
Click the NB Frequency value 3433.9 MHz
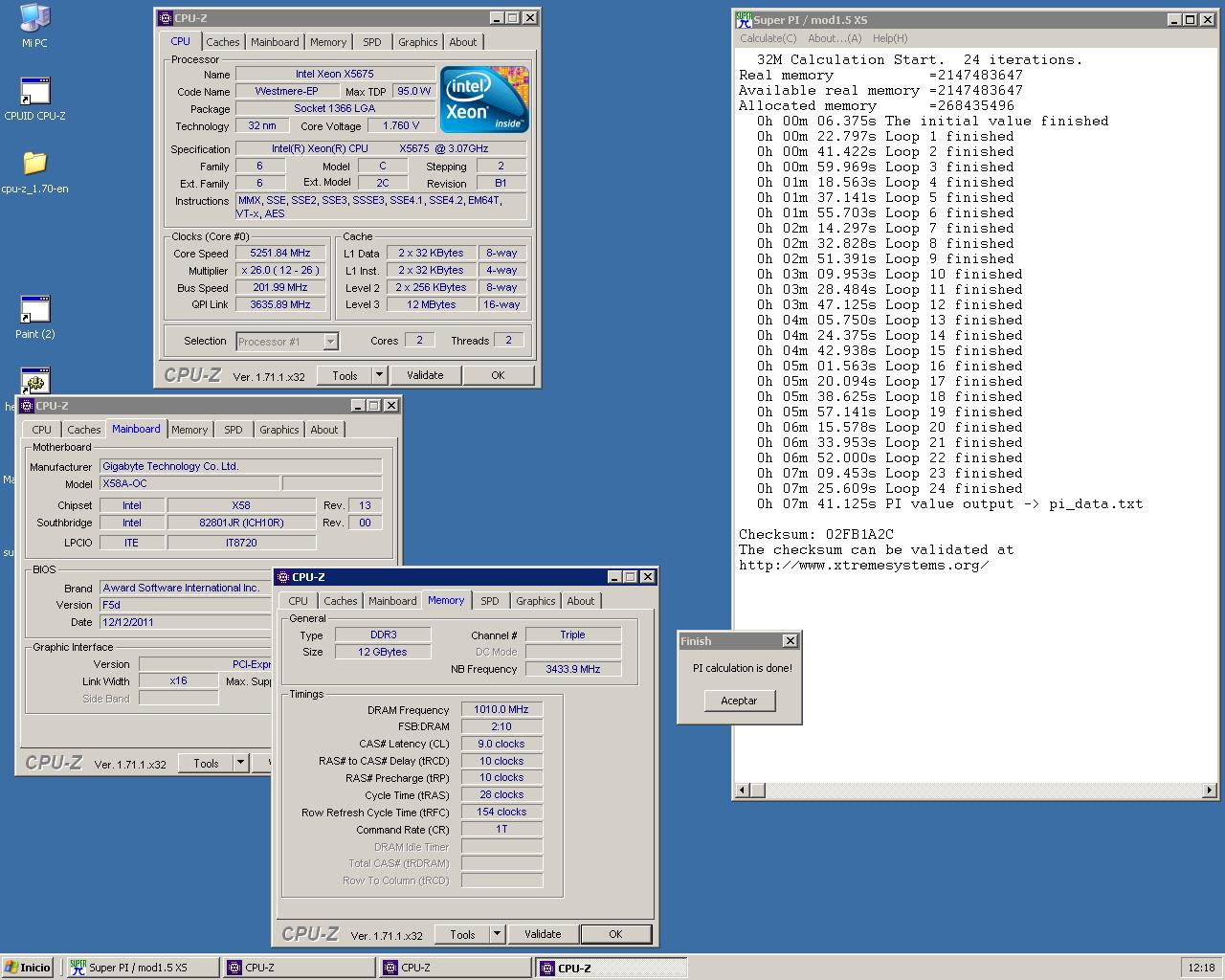573,669
